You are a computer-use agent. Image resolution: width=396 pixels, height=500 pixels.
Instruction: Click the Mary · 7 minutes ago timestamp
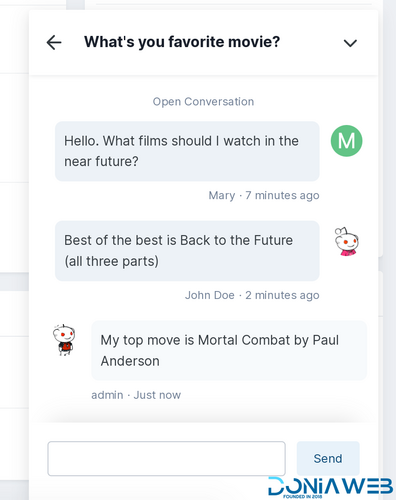point(264,195)
